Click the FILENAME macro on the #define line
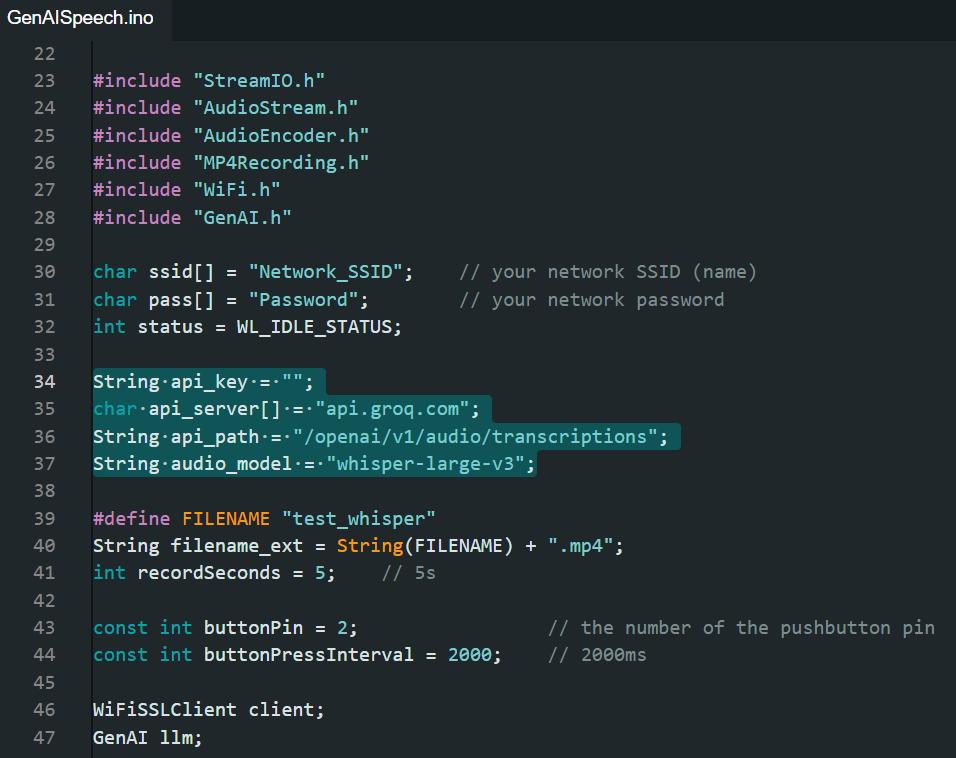The image size is (956, 758). (226, 518)
